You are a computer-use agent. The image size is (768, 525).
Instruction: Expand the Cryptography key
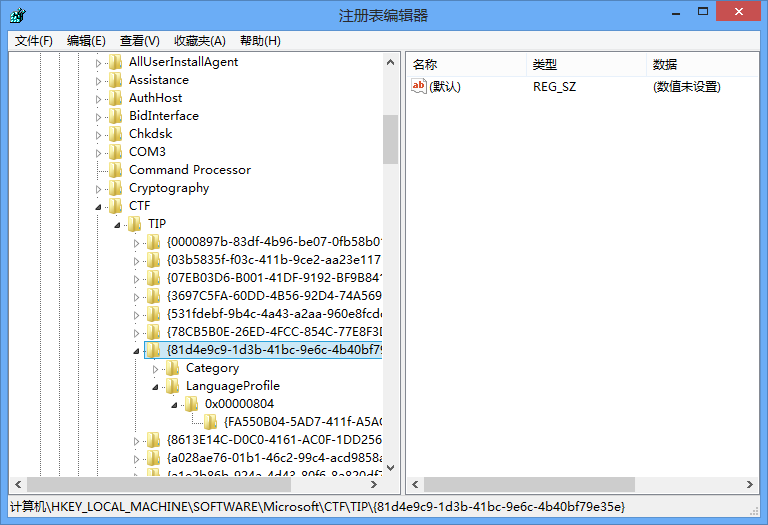[x=98, y=189]
